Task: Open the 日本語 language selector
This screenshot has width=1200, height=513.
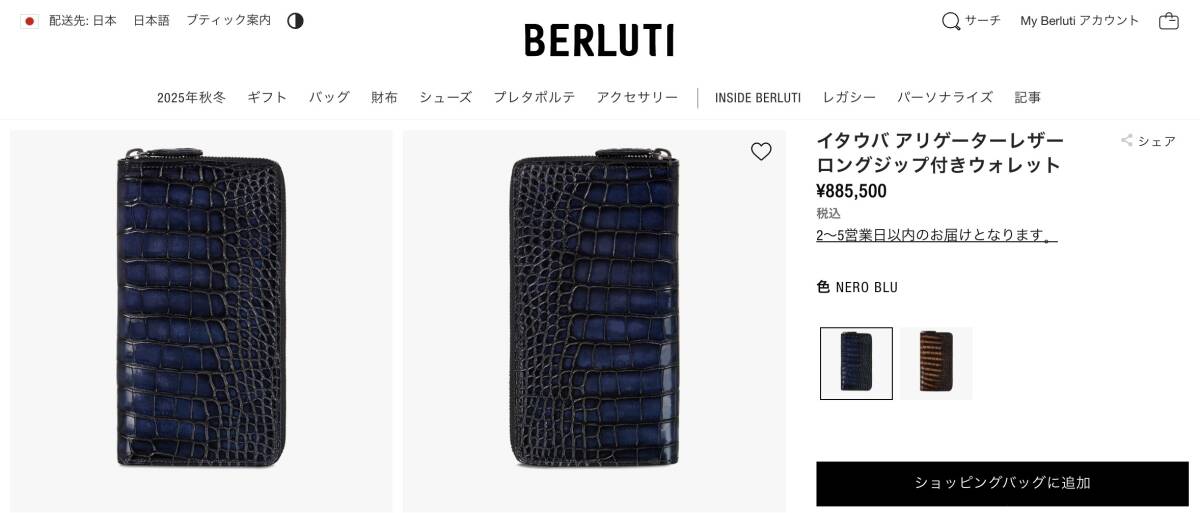Action: 151,21
